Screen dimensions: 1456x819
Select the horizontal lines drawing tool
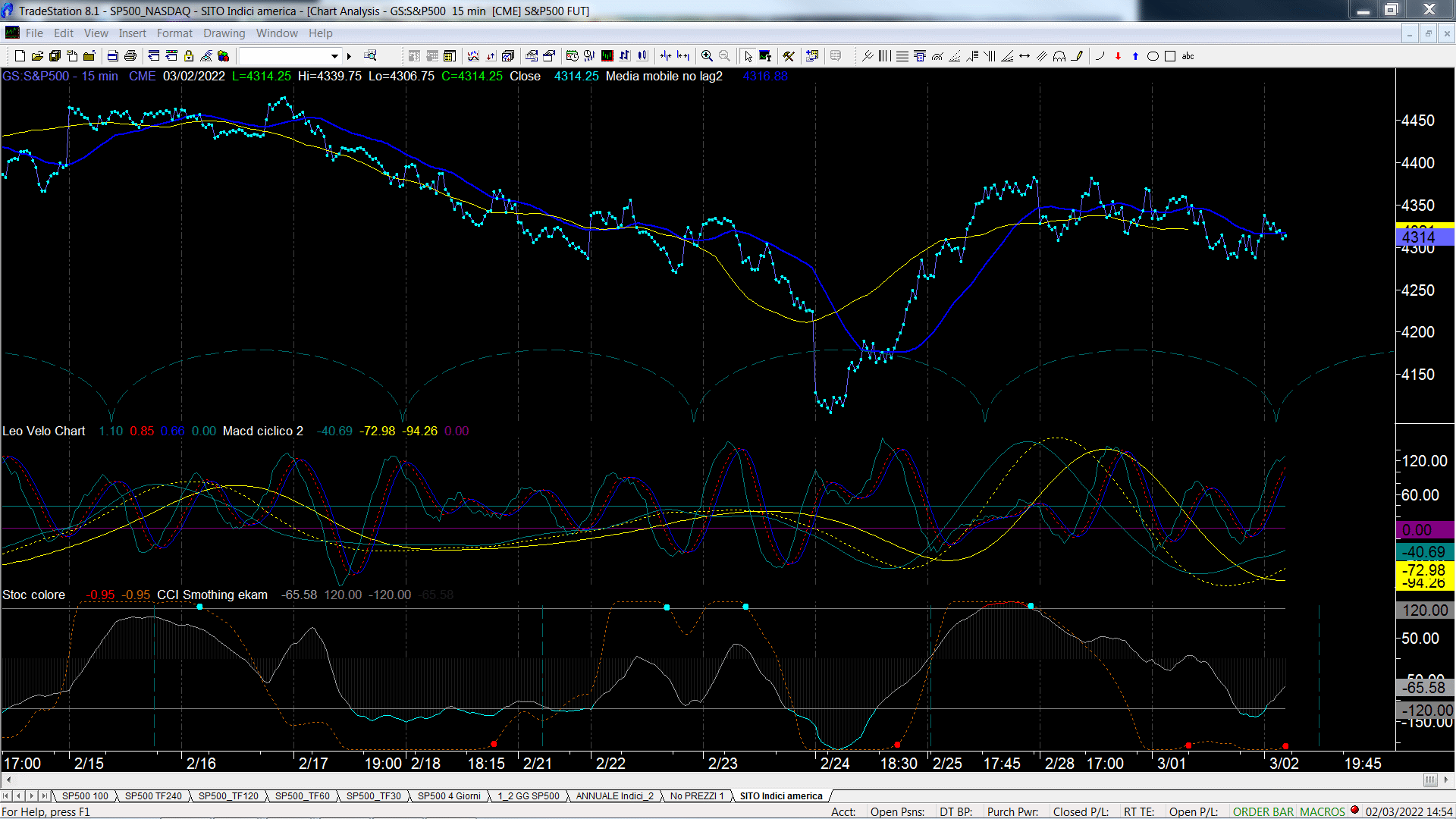click(902, 56)
